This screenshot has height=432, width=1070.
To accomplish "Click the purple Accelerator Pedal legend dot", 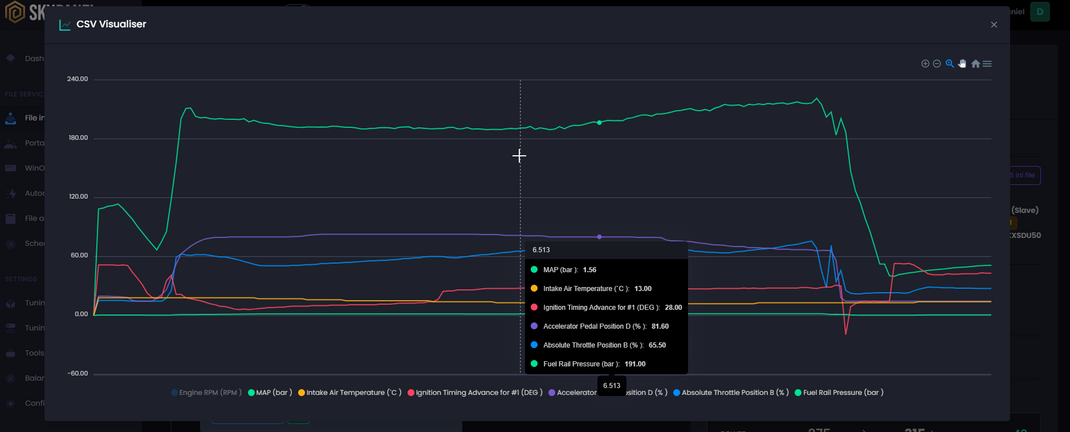I will click(x=552, y=393).
